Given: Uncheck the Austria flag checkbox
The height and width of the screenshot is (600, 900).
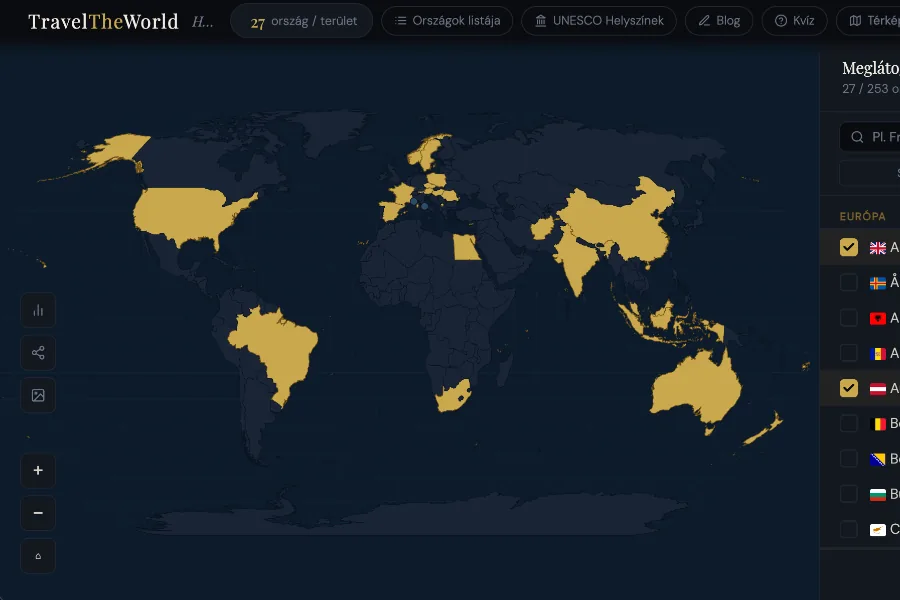Looking at the screenshot, I should pos(848,388).
